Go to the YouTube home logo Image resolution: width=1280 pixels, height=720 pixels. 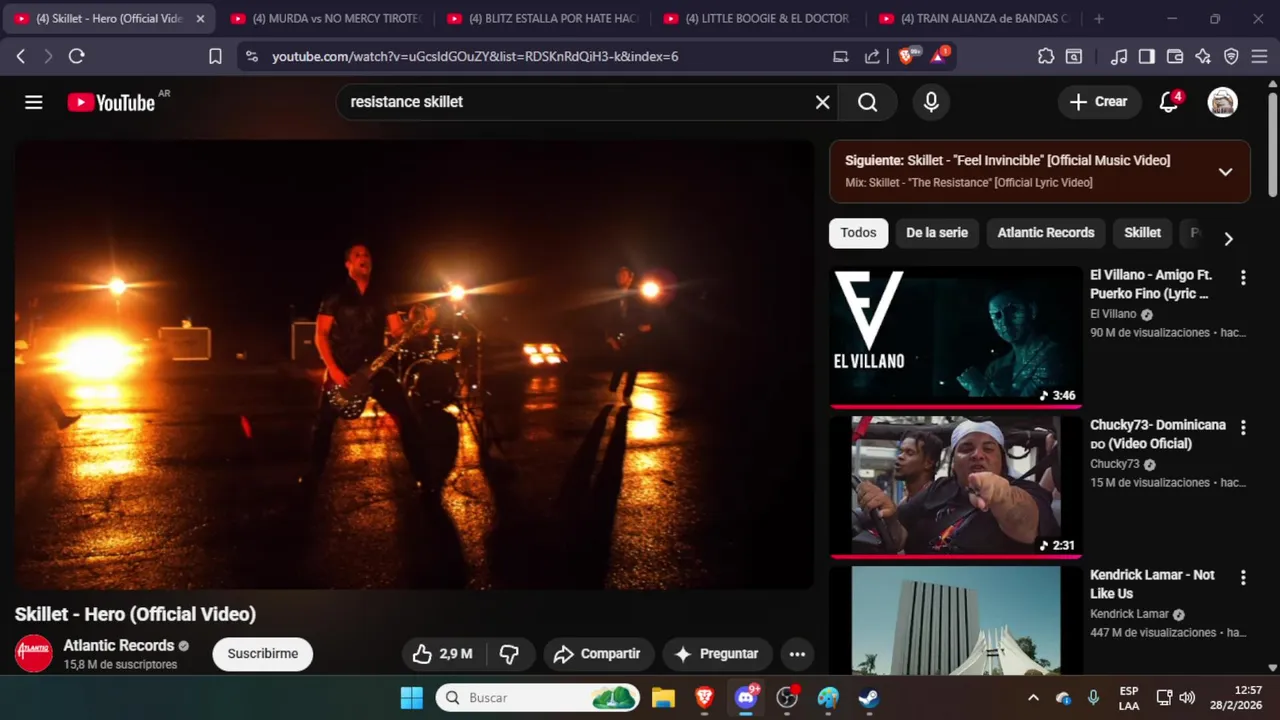[111, 102]
